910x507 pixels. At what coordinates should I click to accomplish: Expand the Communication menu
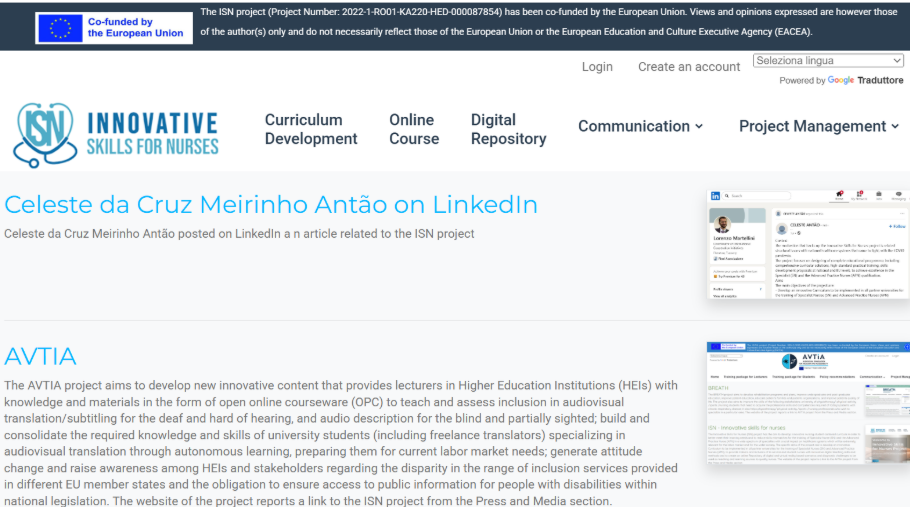point(640,126)
